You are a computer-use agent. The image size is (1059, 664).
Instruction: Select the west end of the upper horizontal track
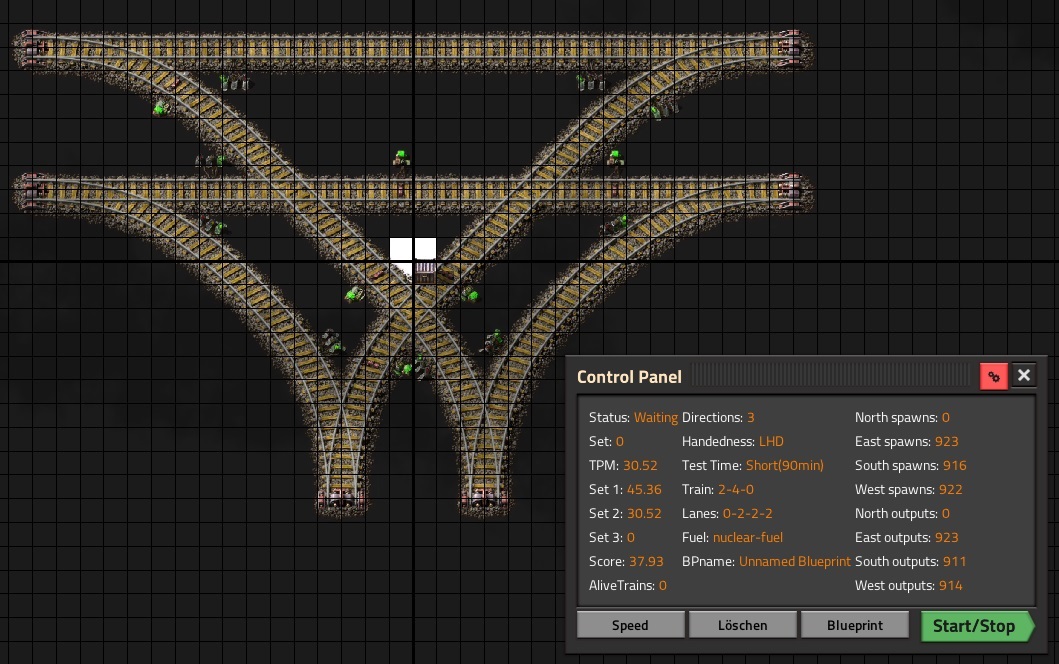click(32, 48)
